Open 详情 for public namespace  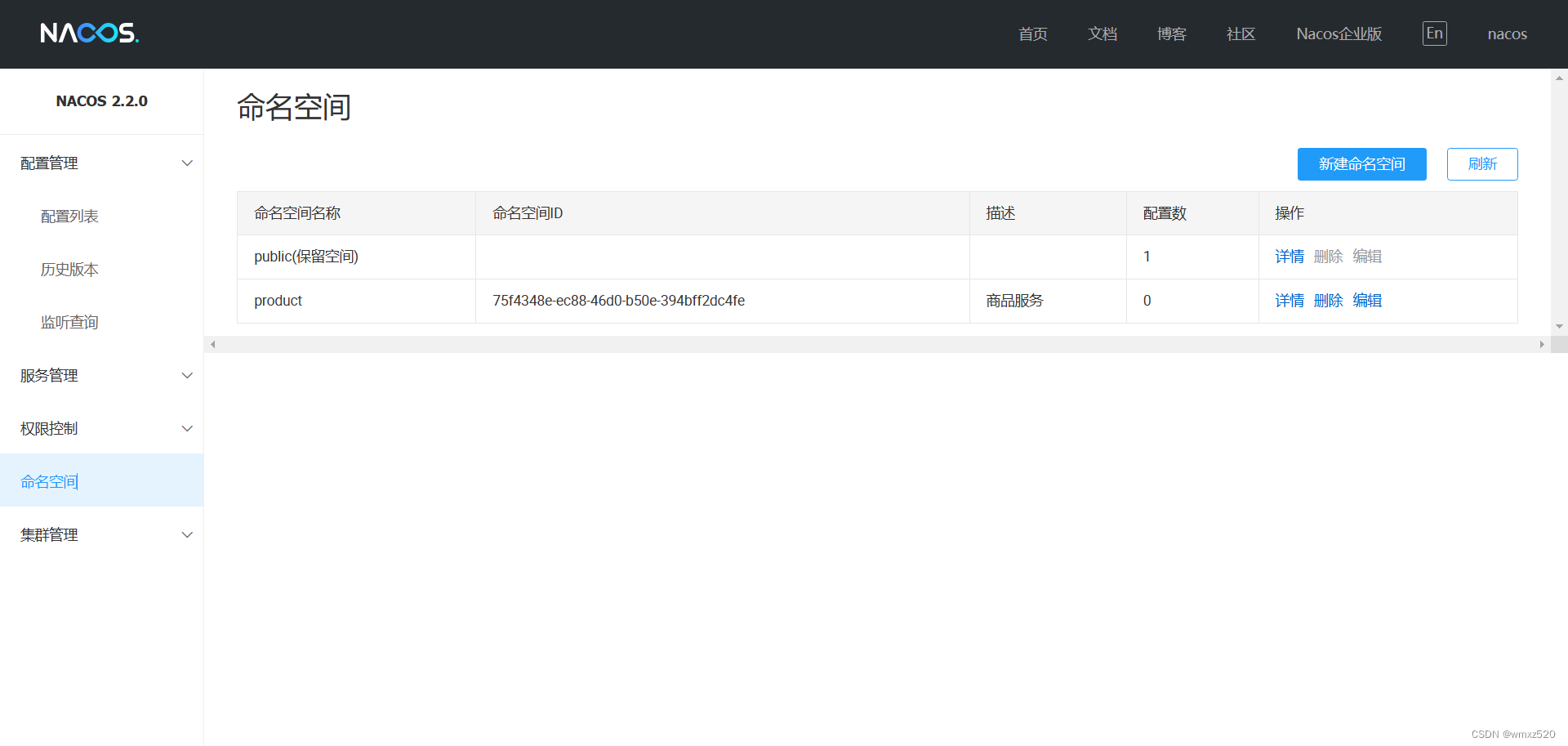[x=1290, y=257]
